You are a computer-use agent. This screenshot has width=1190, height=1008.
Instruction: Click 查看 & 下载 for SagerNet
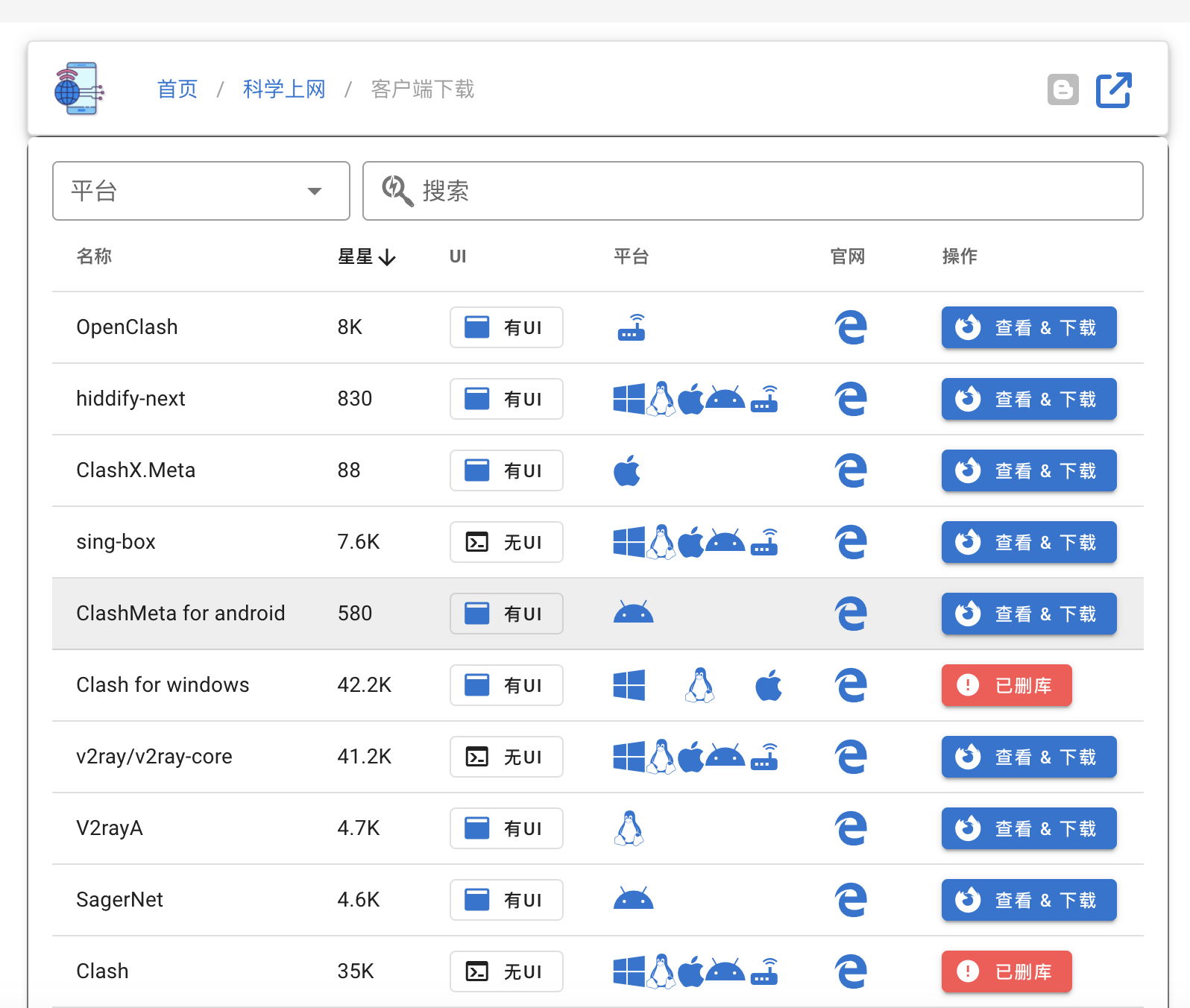coord(1029,900)
